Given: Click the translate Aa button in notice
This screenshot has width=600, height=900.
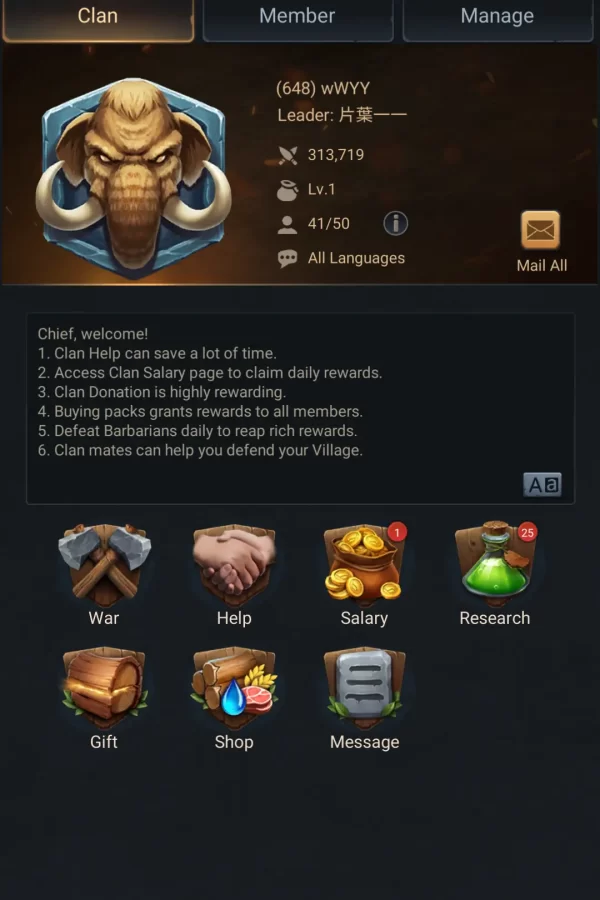Looking at the screenshot, I should click(542, 485).
